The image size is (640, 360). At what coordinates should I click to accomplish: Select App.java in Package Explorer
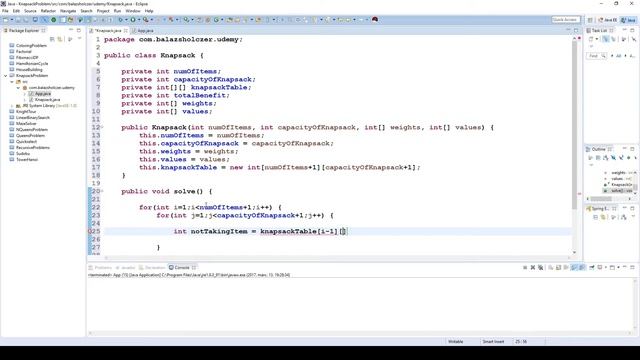[x=42, y=93]
